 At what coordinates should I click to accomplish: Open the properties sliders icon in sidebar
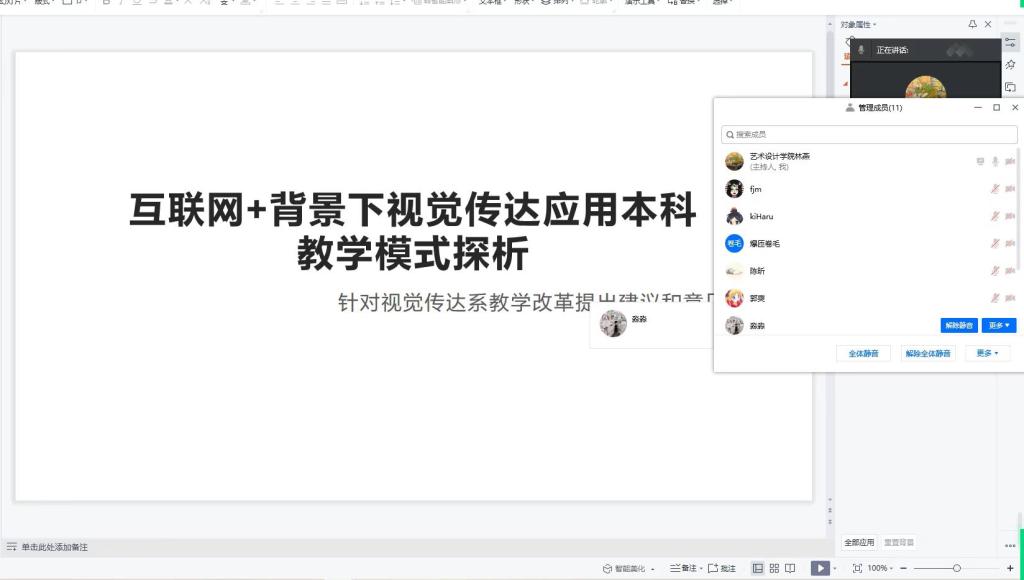click(1010, 41)
